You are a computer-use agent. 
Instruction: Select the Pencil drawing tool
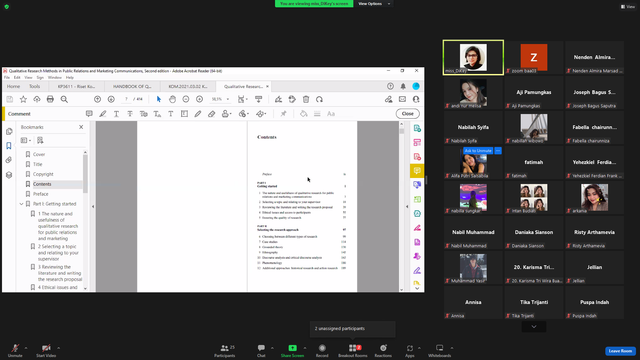198,114
